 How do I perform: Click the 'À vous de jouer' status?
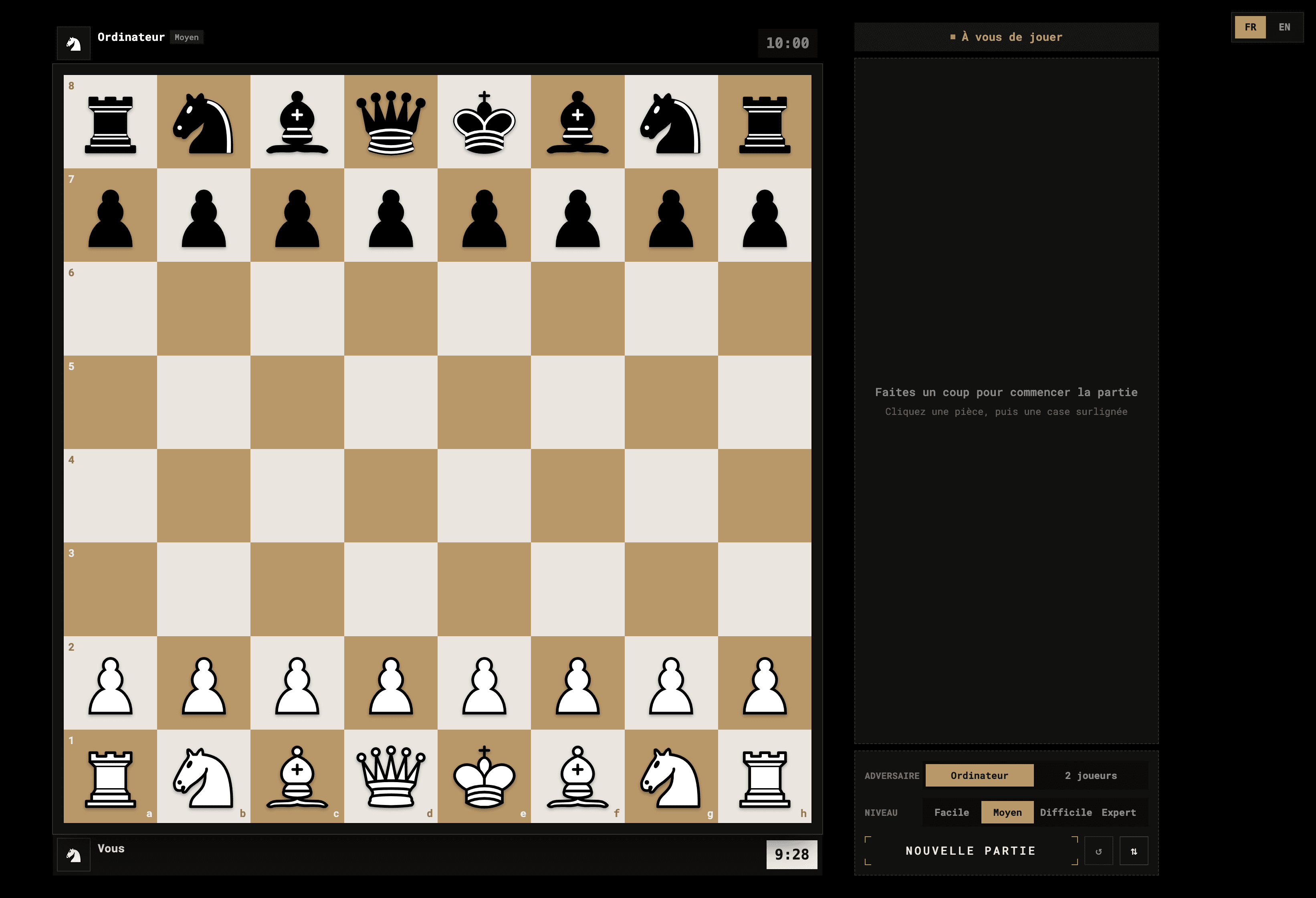coord(1006,37)
